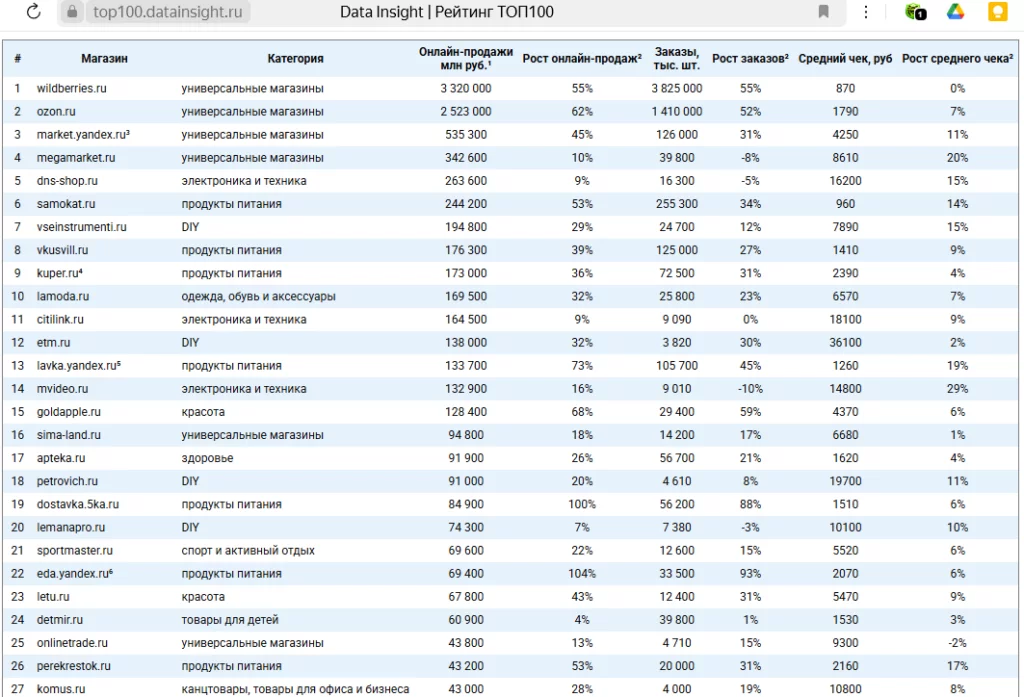The width and height of the screenshot is (1024, 697).
Task: Click the vkusvill.ru store name
Action: click(x=62, y=250)
